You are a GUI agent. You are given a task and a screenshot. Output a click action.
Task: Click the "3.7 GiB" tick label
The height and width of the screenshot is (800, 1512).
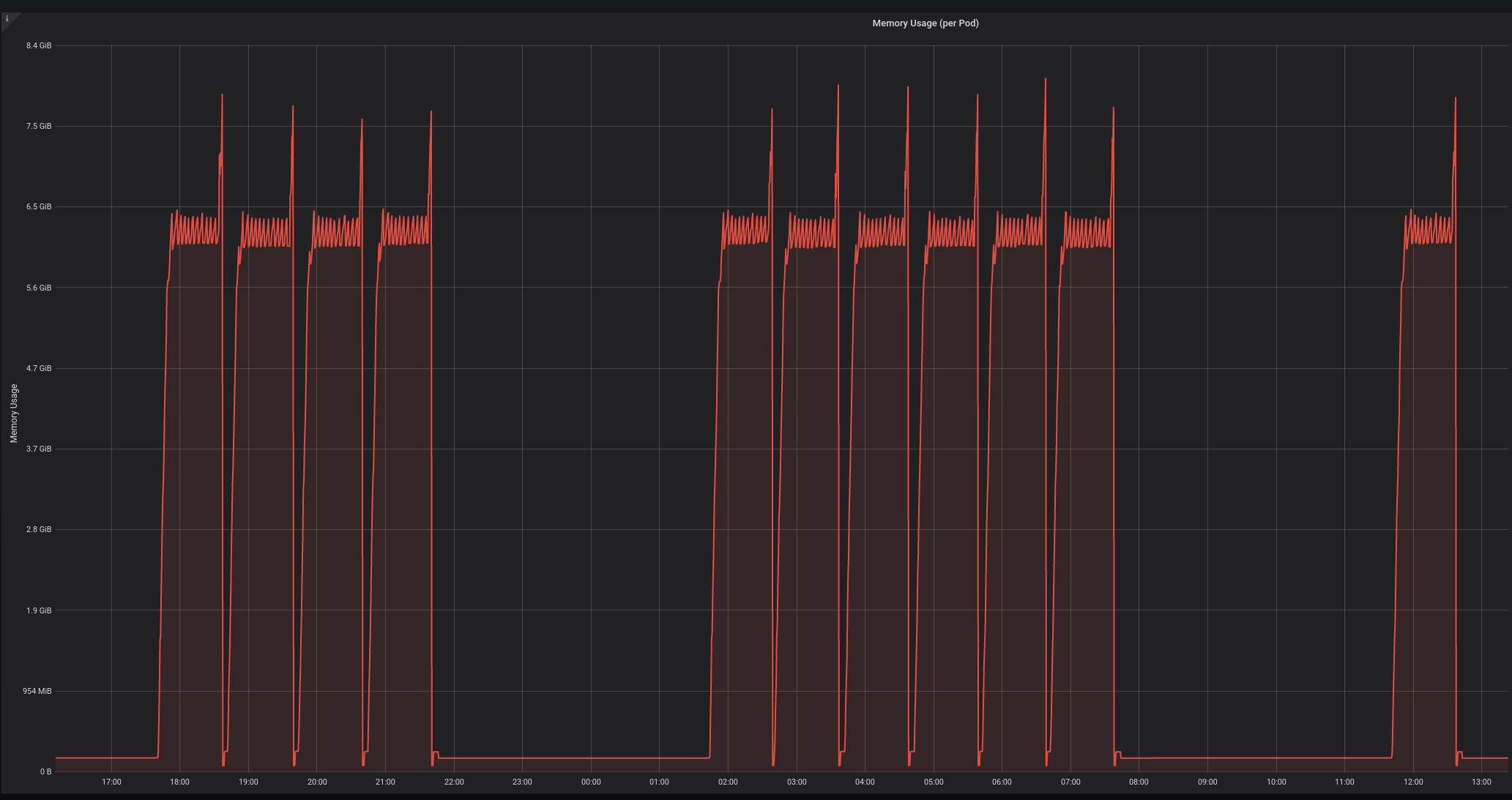click(37, 449)
